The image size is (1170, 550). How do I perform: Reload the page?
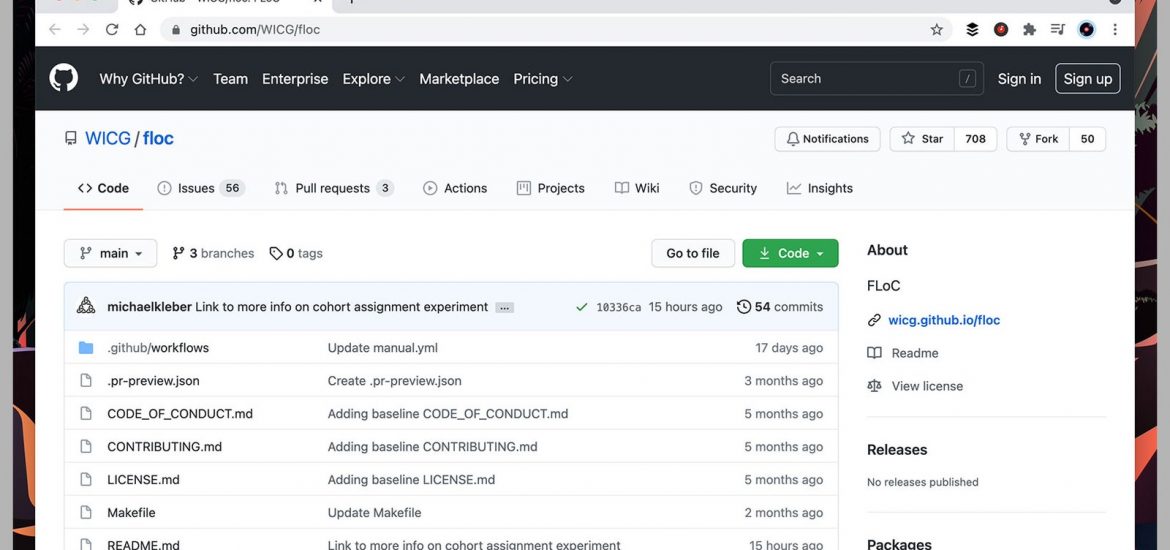(112, 29)
